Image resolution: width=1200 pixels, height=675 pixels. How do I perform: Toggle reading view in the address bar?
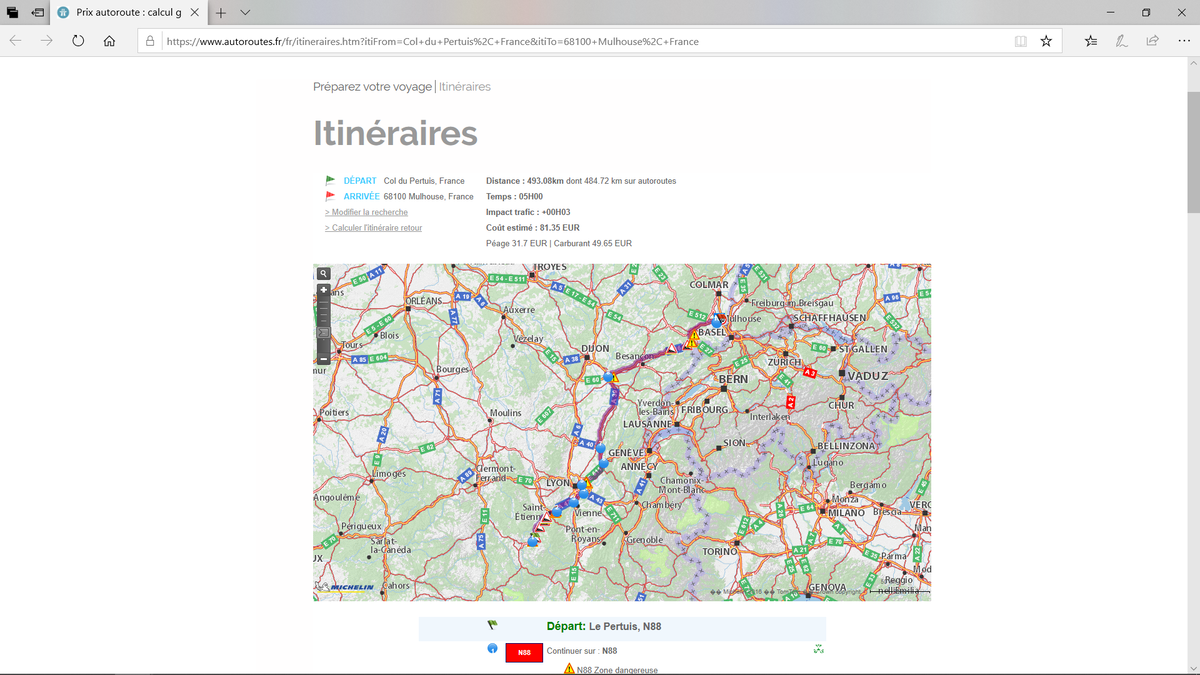point(1018,41)
